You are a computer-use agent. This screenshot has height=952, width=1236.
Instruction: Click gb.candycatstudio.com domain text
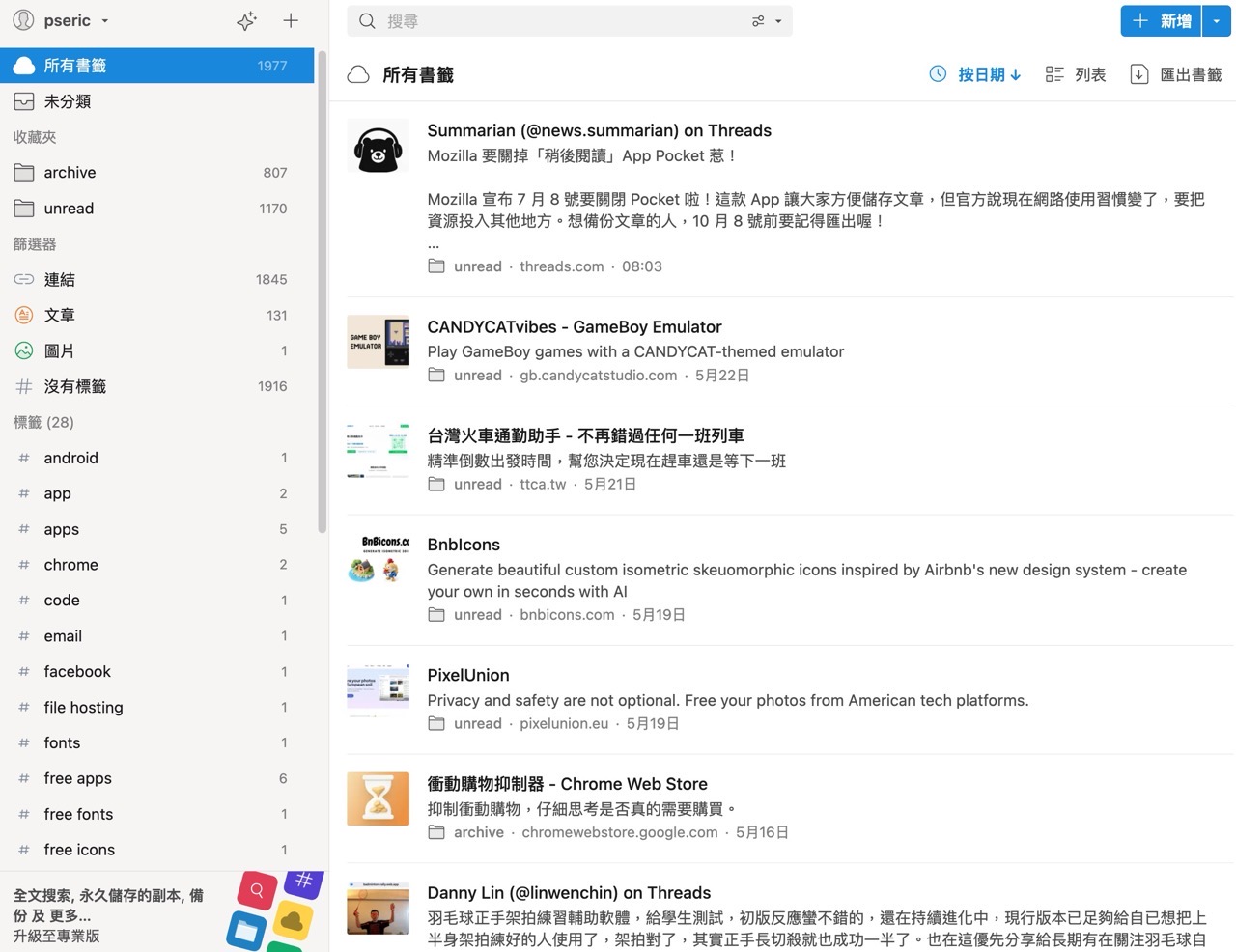(x=599, y=376)
